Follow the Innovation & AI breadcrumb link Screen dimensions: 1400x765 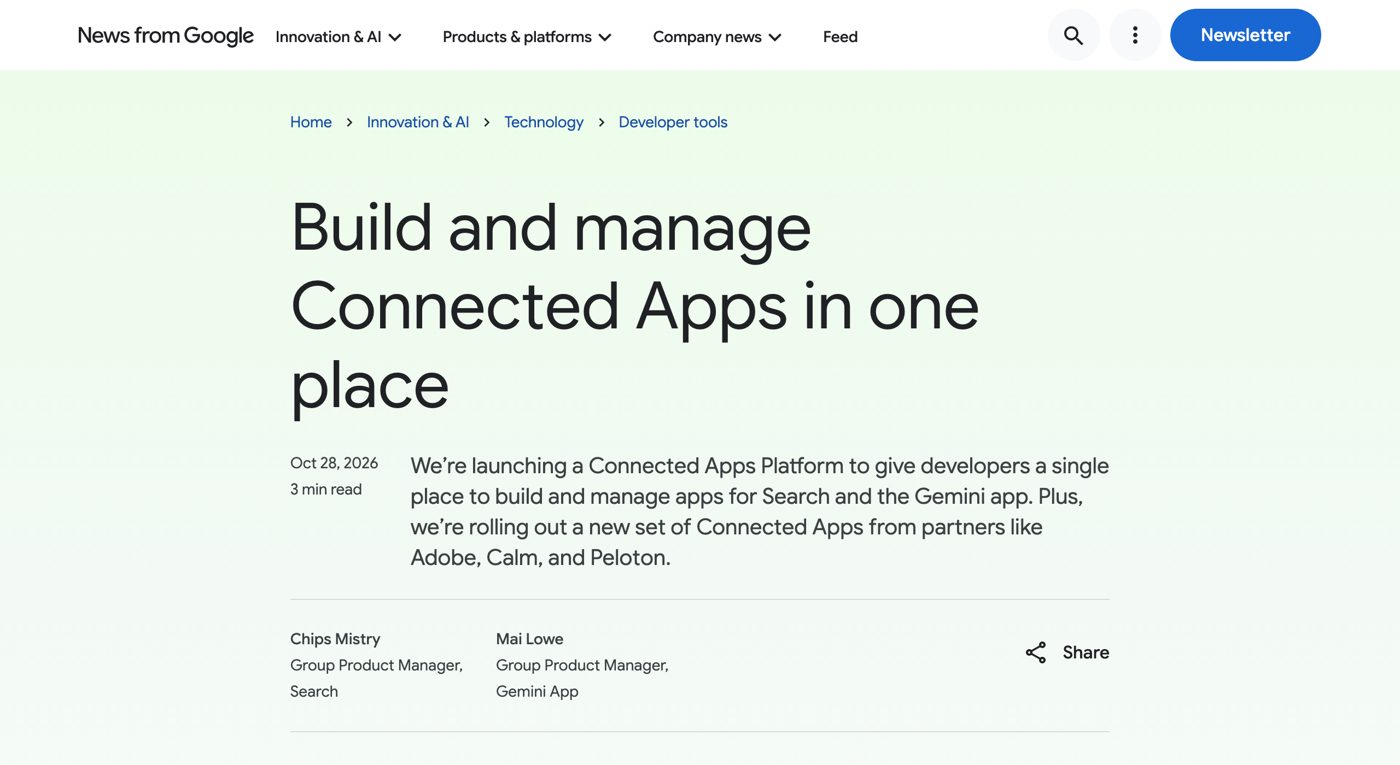point(418,122)
